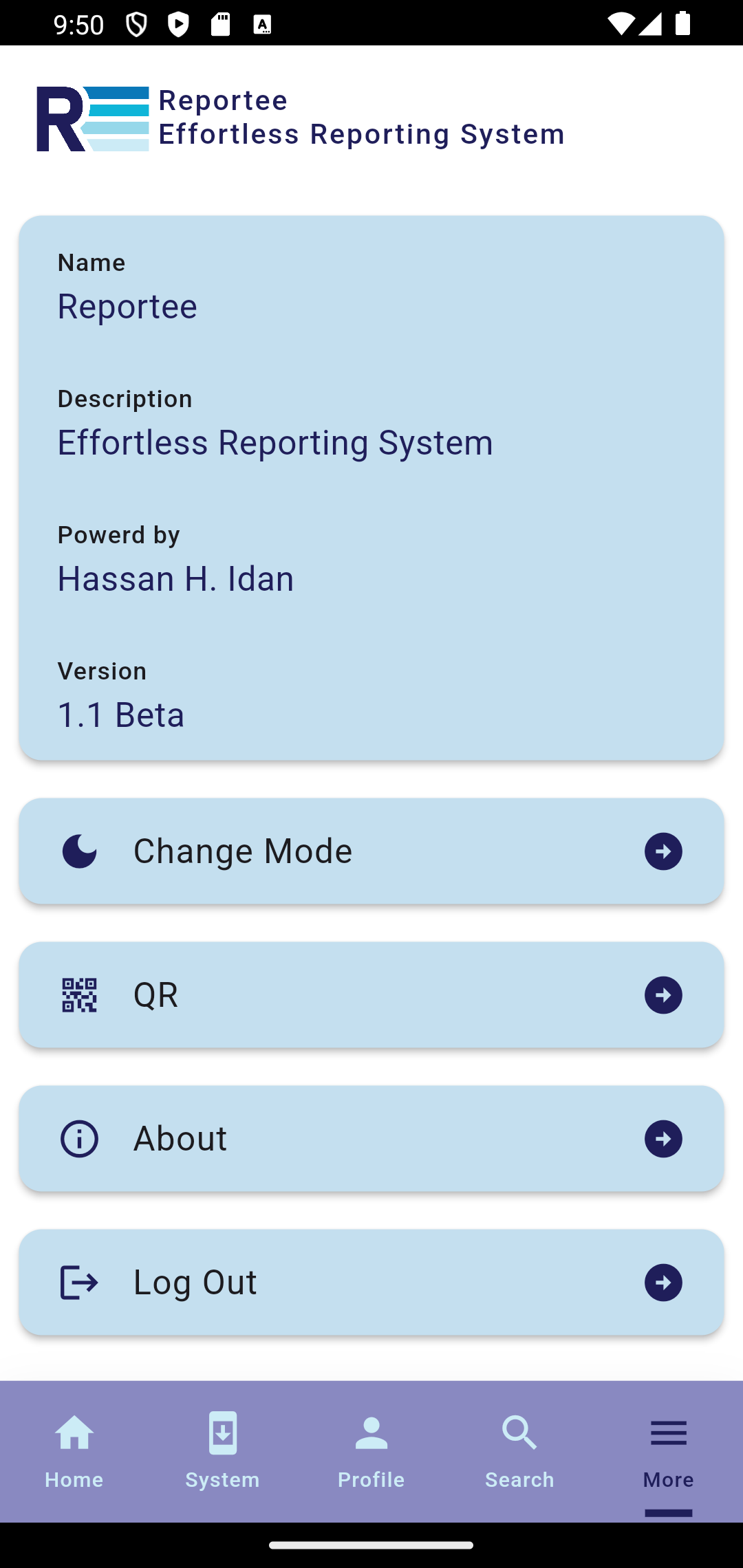Open the Home tab
Screen dimensions: 743x1568
click(x=74, y=1451)
